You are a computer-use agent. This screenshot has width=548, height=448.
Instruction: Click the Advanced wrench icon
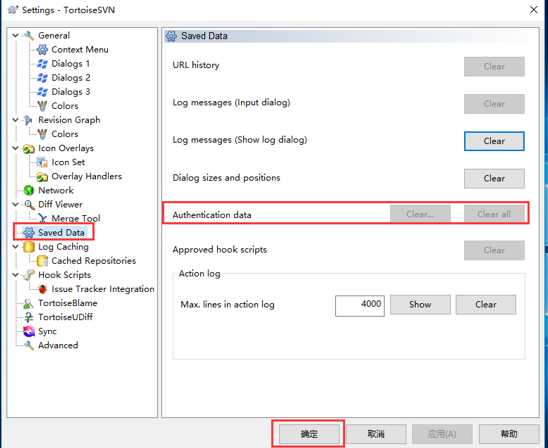click(29, 346)
